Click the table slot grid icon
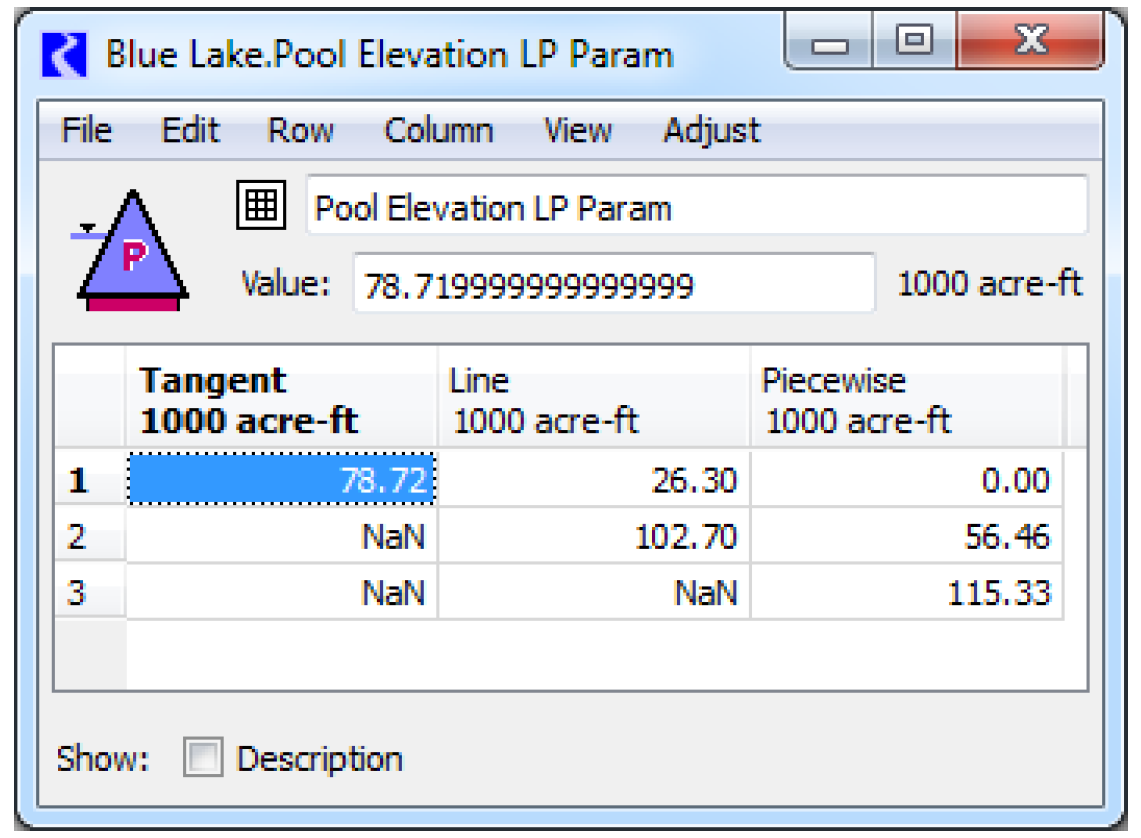1141x838 pixels. coord(261,205)
